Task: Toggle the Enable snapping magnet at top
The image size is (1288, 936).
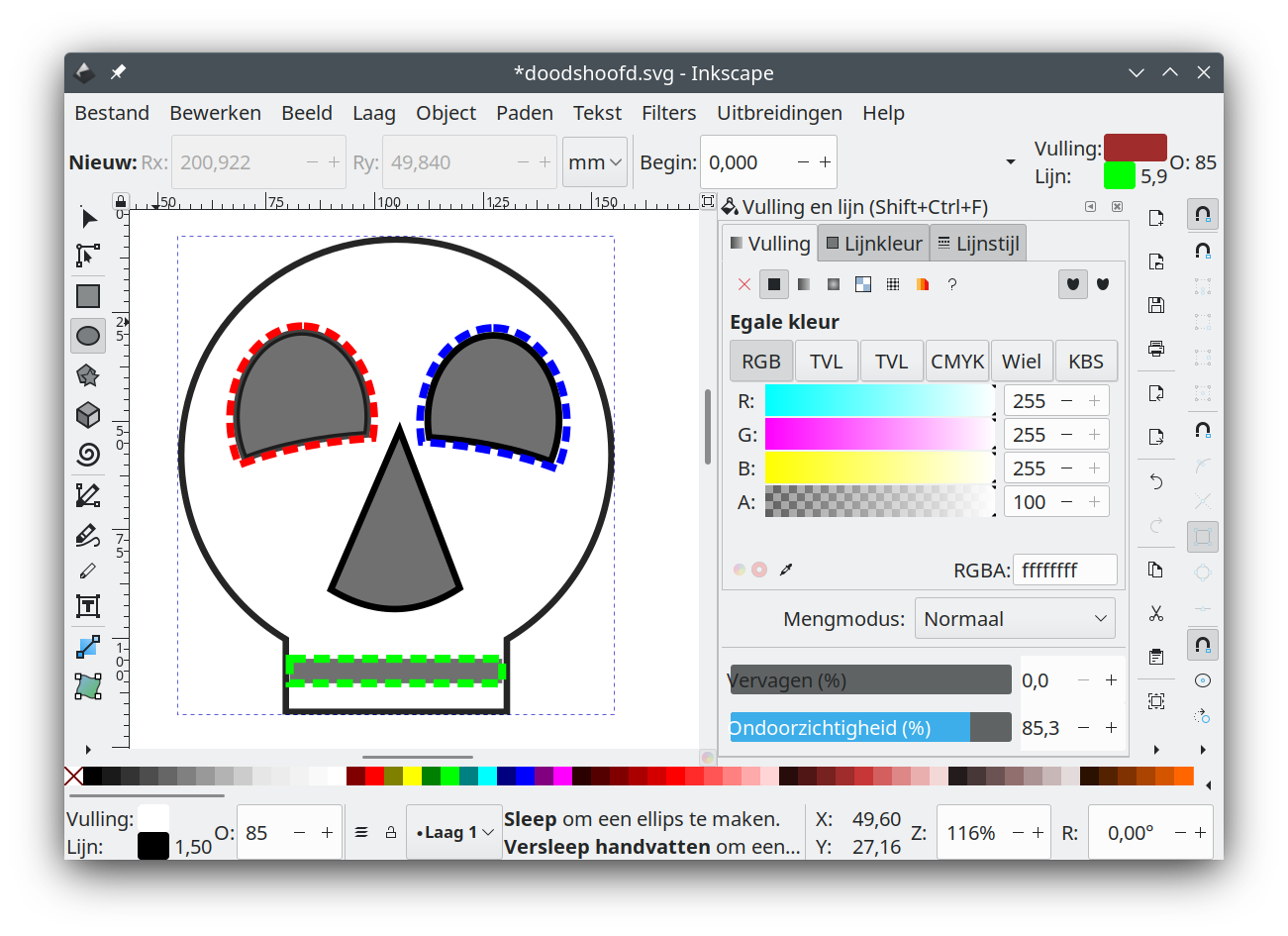Action: [1203, 214]
